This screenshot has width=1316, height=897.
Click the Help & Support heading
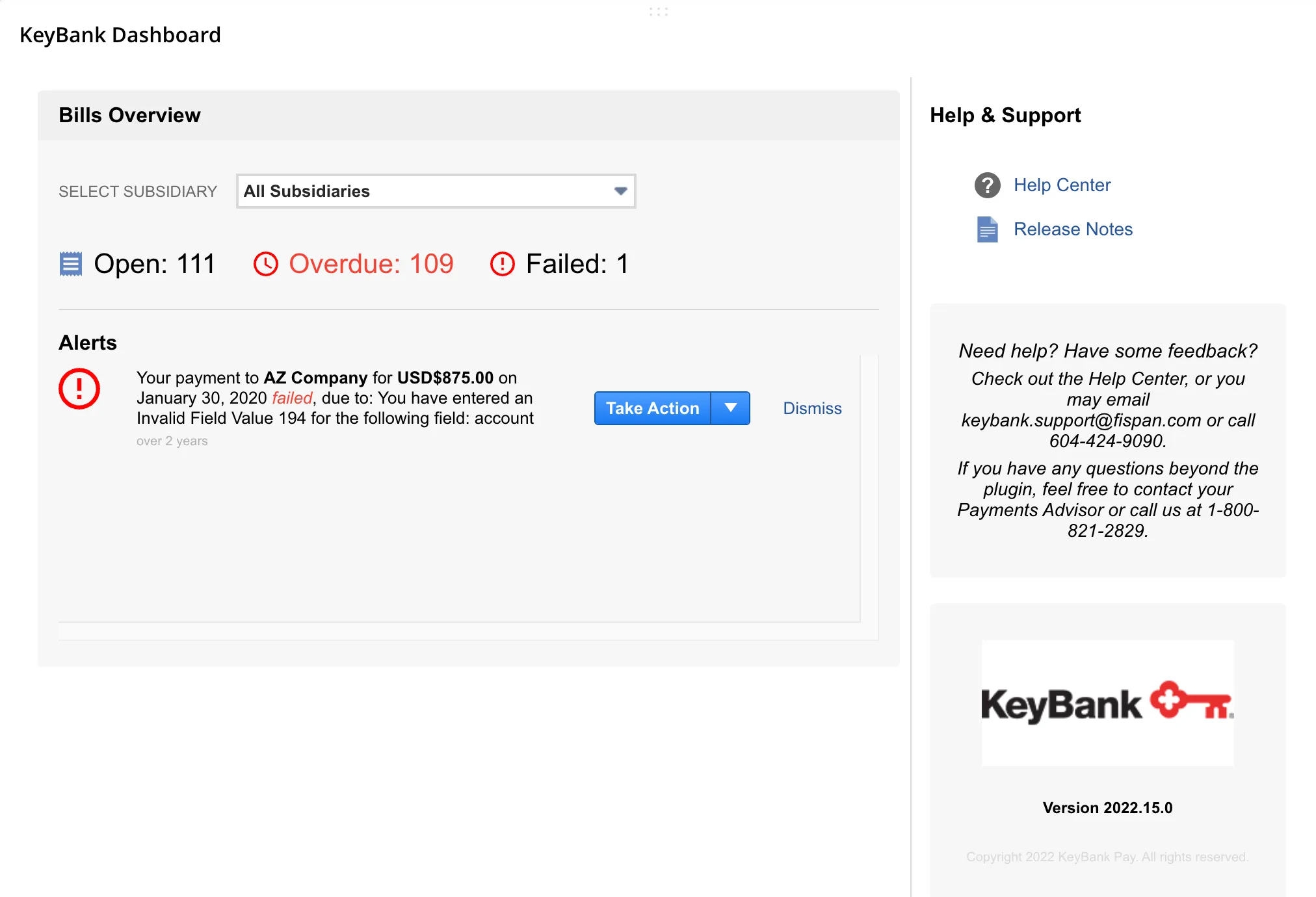pyautogui.click(x=1005, y=115)
